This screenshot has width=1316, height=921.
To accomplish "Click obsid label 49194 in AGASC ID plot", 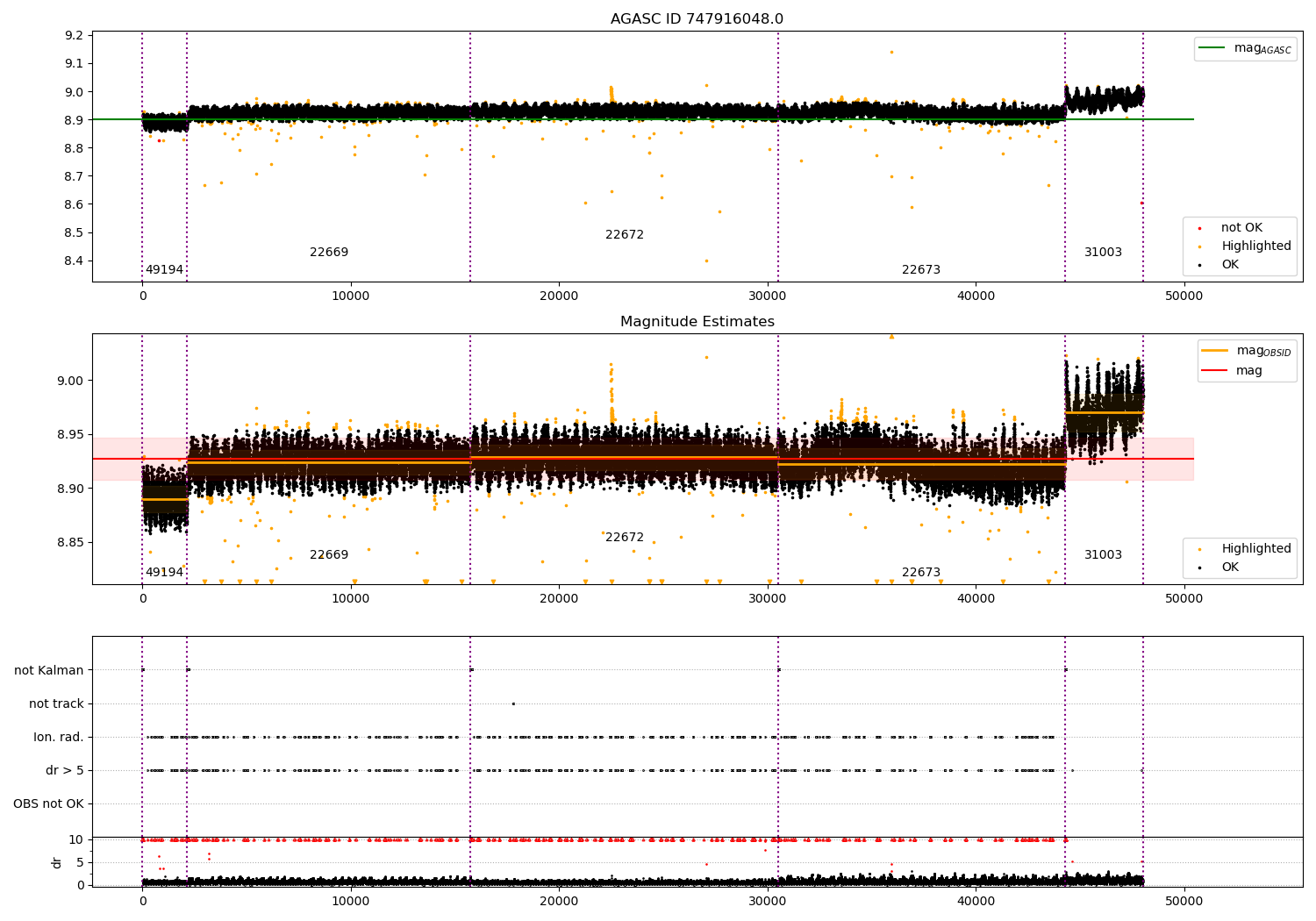I will (x=164, y=270).
